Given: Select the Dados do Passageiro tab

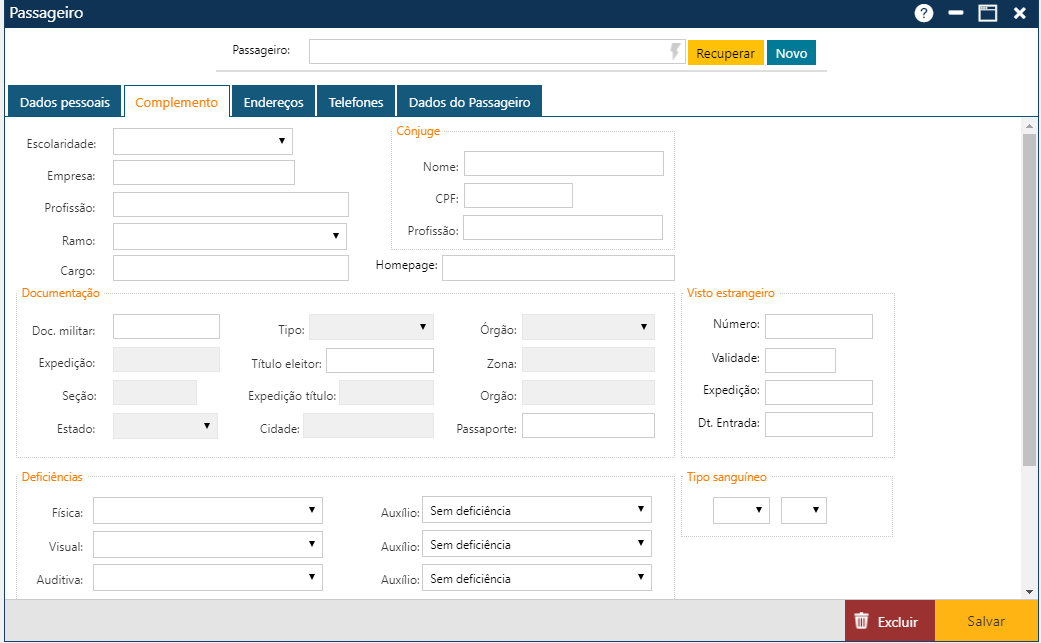Looking at the screenshot, I should coord(469,102).
